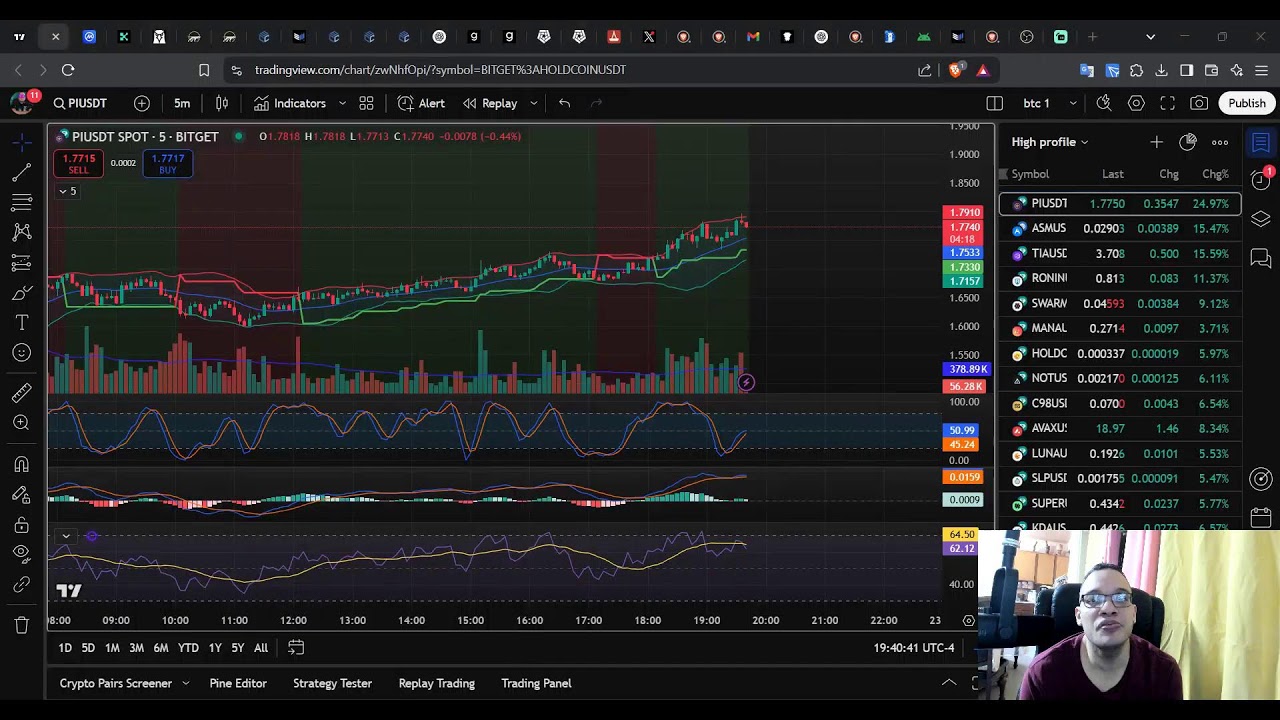Select the ruler measure tool
1280x720 pixels.
(22, 392)
